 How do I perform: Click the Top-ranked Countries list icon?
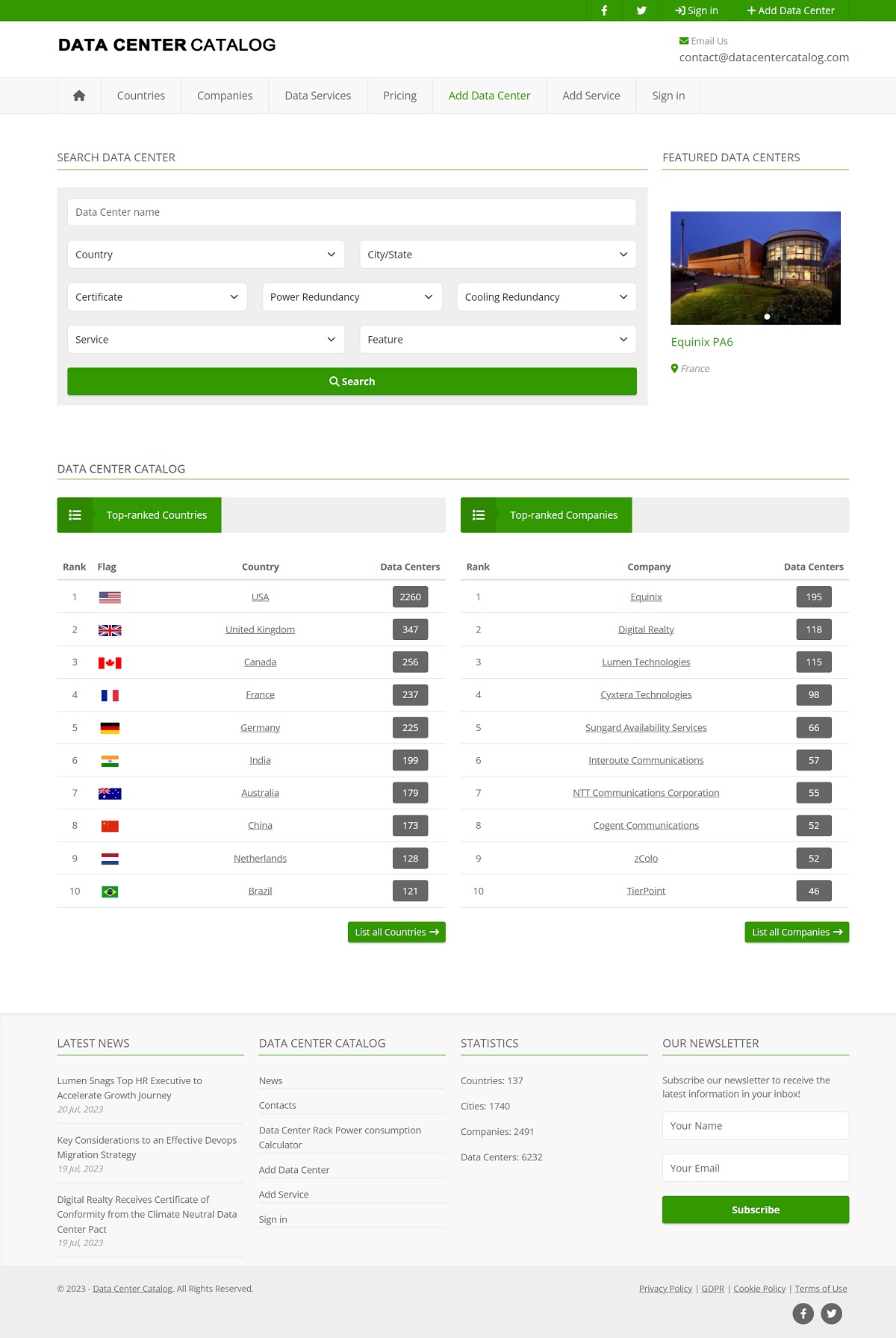pos(75,515)
